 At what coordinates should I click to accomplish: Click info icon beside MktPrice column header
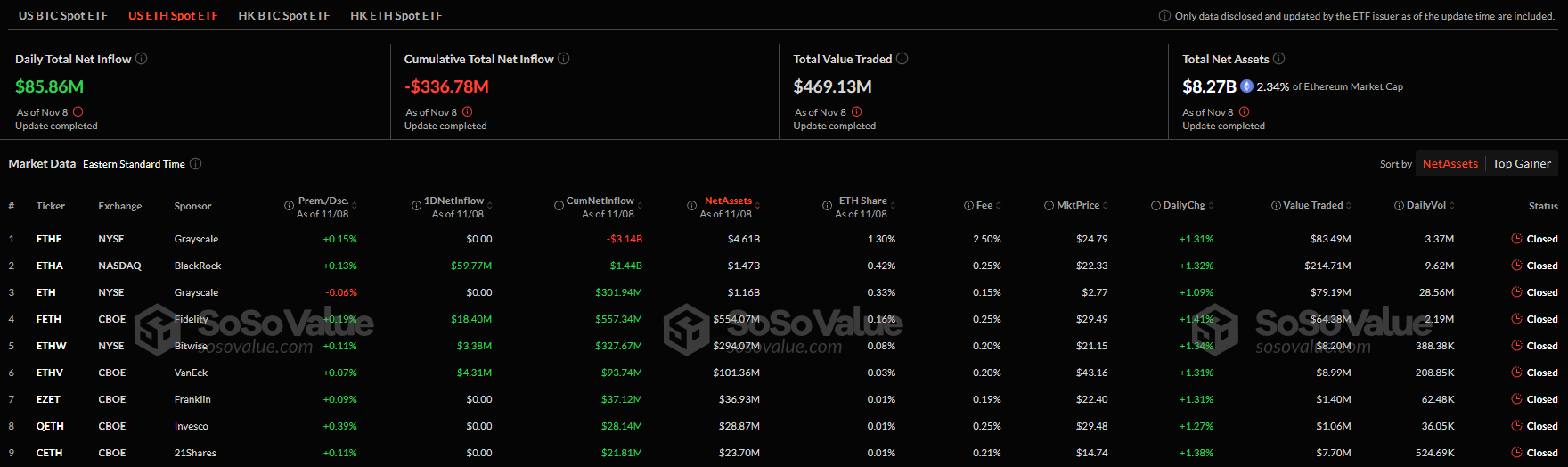pyautogui.click(x=1049, y=206)
